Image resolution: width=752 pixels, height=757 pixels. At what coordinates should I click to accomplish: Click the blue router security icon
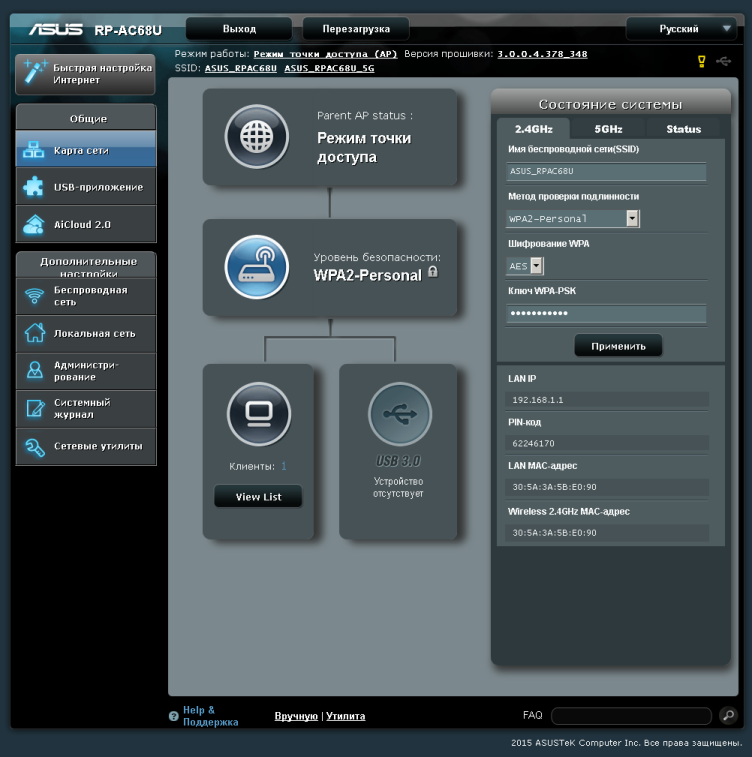[x=257, y=266]
